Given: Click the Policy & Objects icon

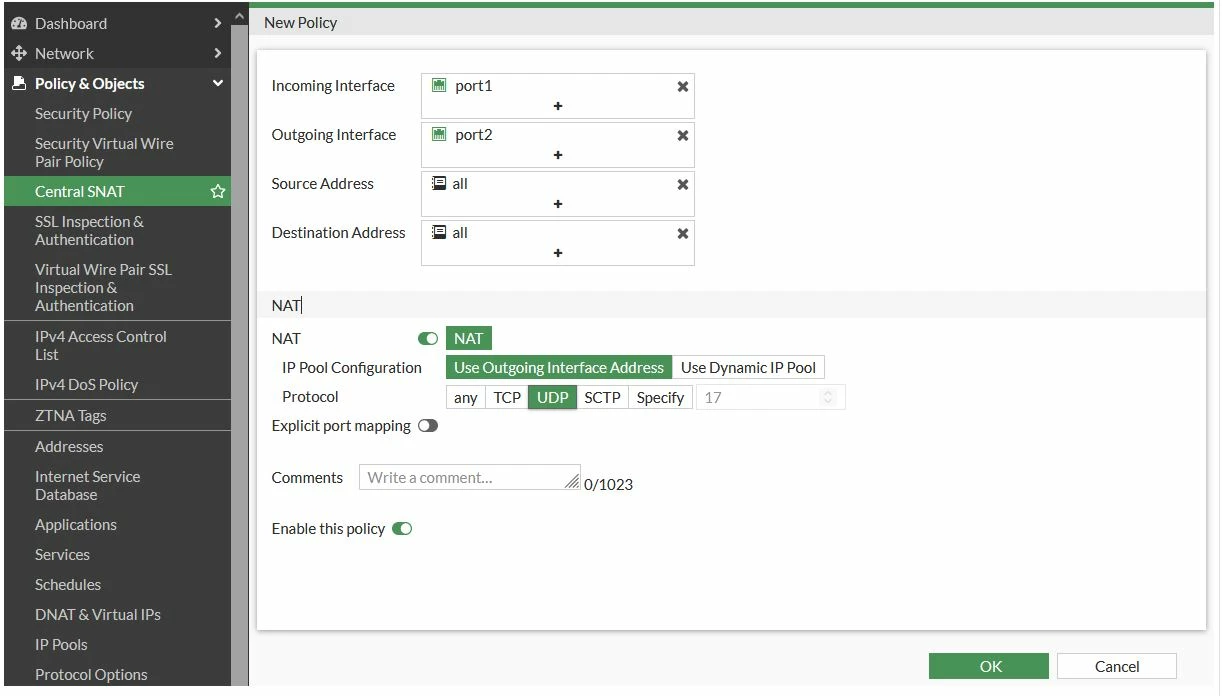Looking at the screenshot, I should tap(18, 83).
